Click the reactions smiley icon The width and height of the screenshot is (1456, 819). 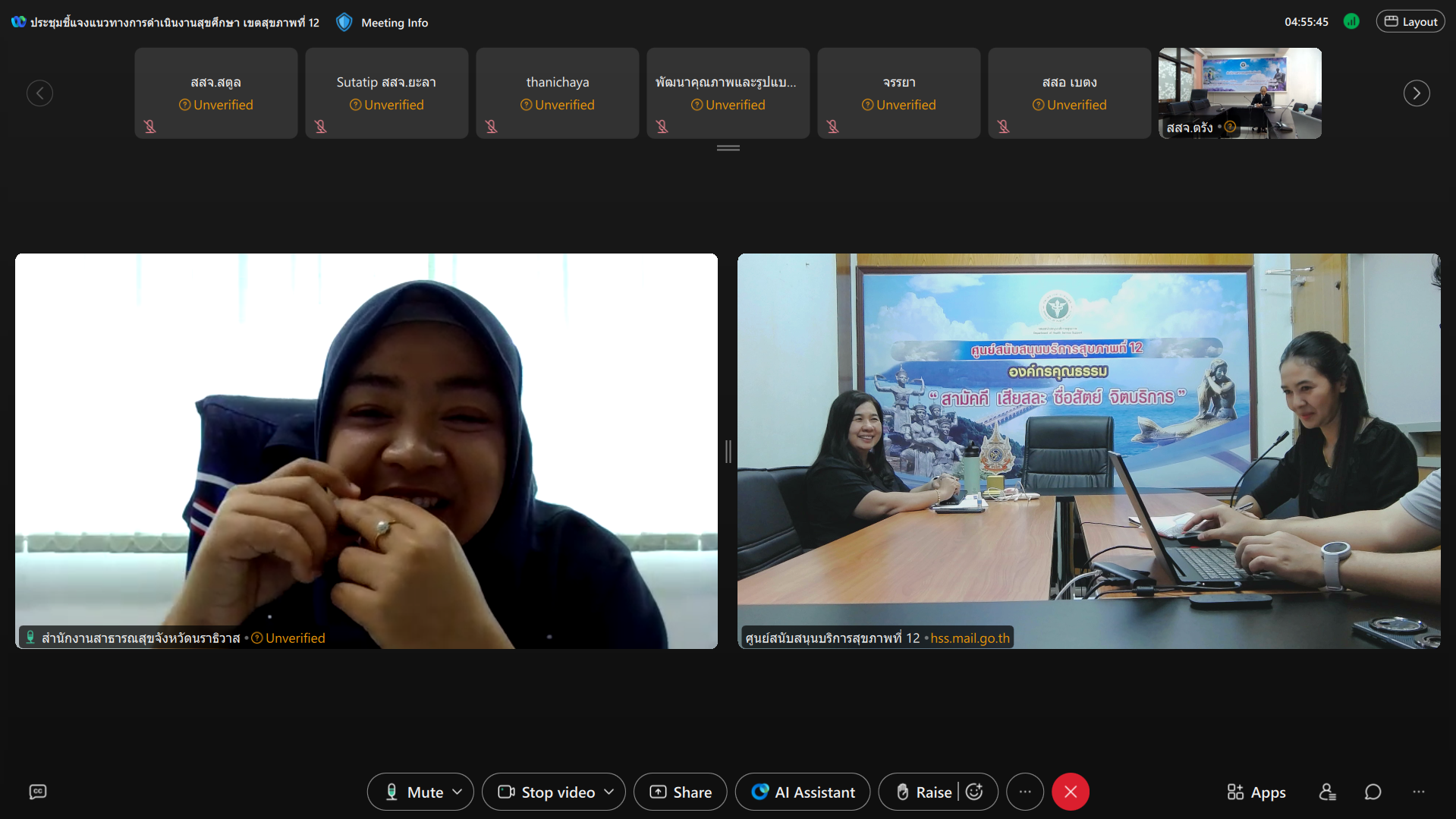[x=975, y=792]
